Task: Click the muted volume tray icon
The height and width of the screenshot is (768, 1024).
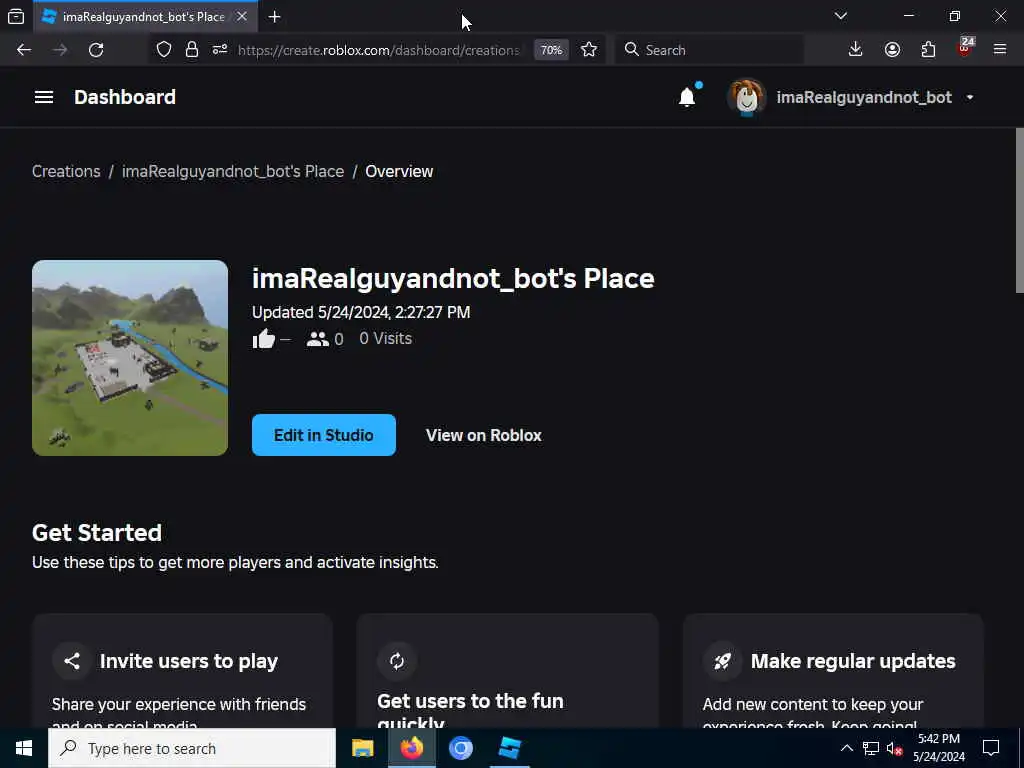Action: pyautogui.click(x=895, y=748)
